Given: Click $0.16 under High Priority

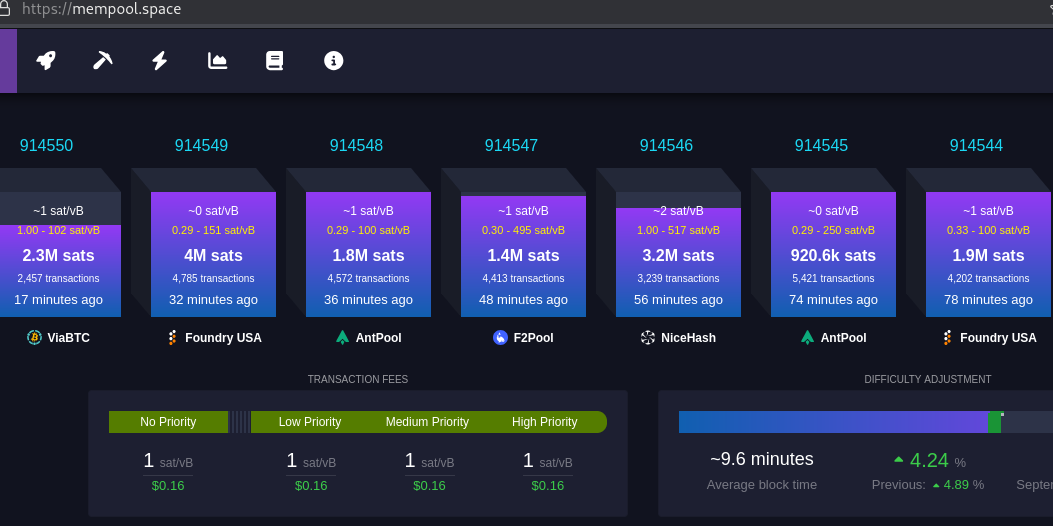Looking at the screenshot, I should pos(547,486).
